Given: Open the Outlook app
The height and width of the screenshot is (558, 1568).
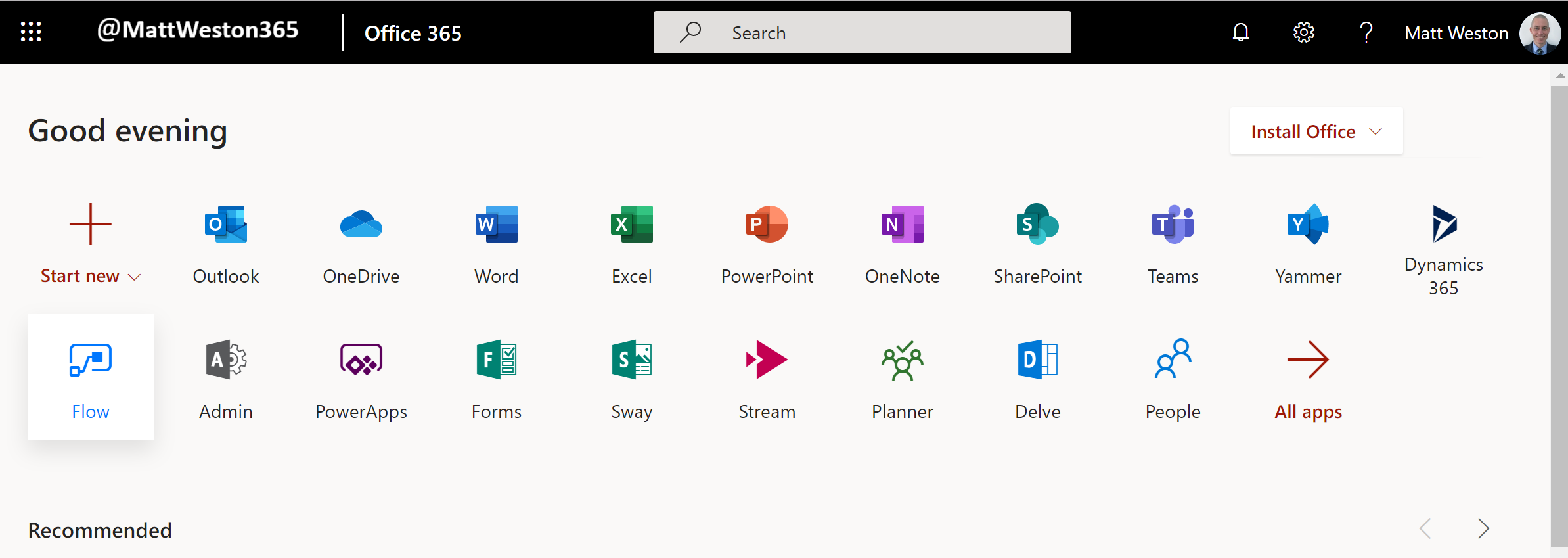Looking at the screenshot, I should pos(226,244).
